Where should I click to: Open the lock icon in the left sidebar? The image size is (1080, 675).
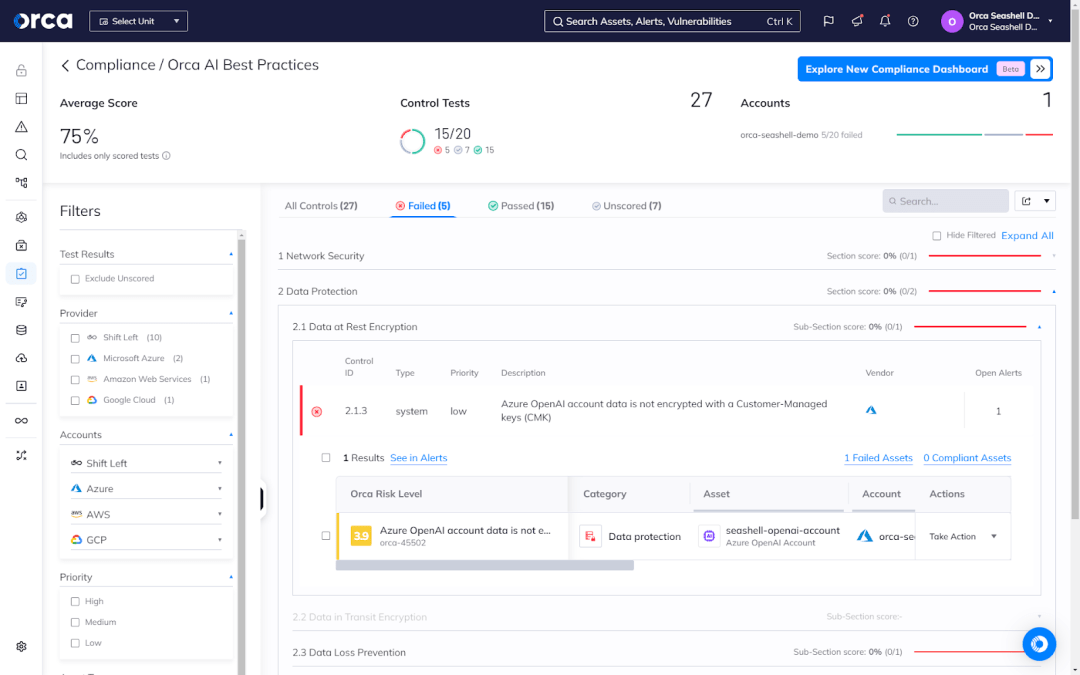[21, 70]
